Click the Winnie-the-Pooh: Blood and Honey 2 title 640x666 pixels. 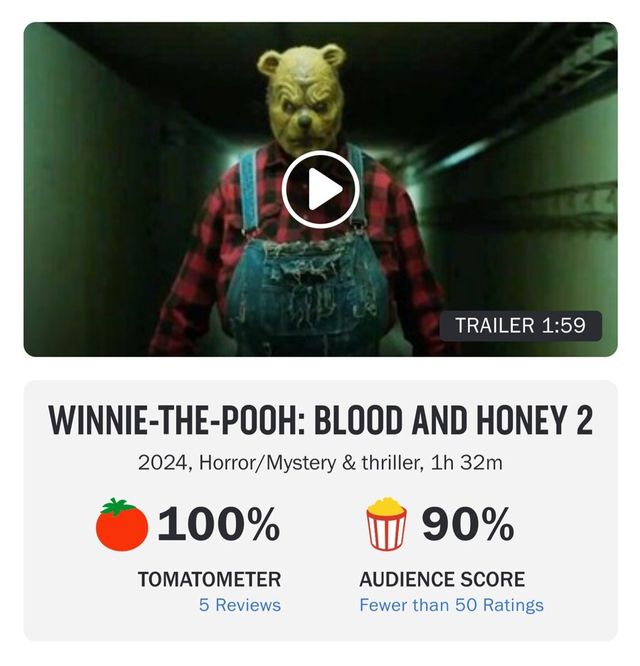pyautogui.click(x=321, y=420)
